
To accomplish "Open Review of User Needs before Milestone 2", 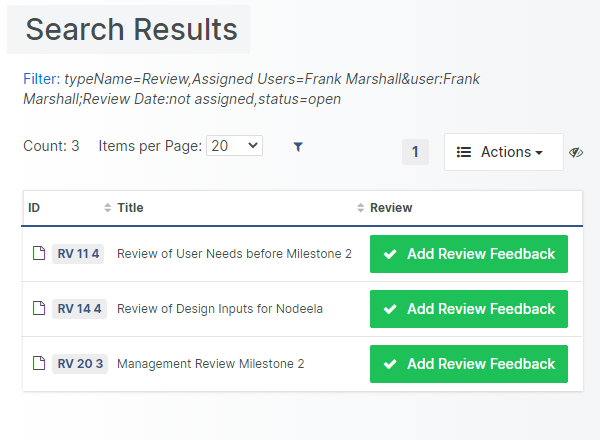I will click(234, 254).
